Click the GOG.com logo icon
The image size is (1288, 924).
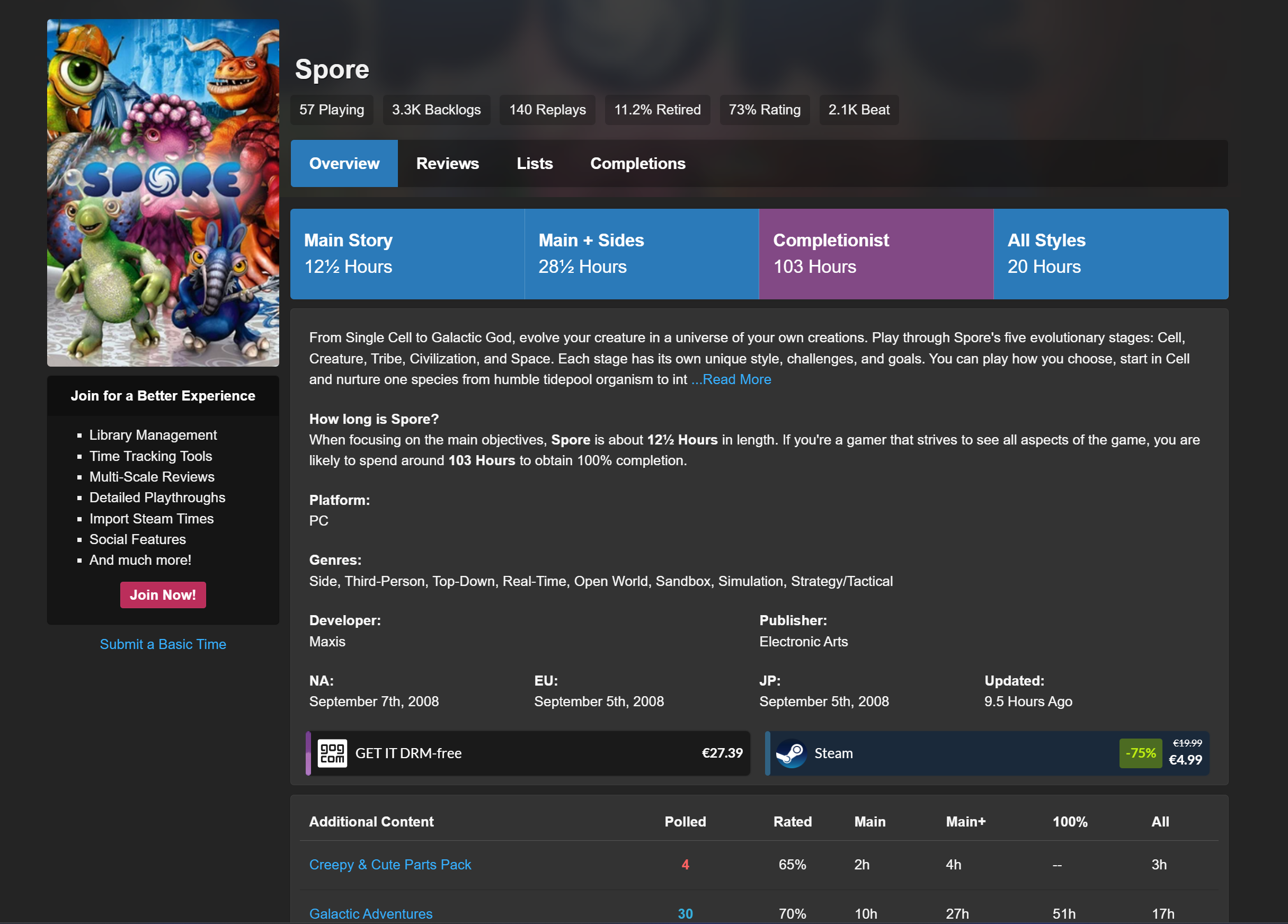332,753
